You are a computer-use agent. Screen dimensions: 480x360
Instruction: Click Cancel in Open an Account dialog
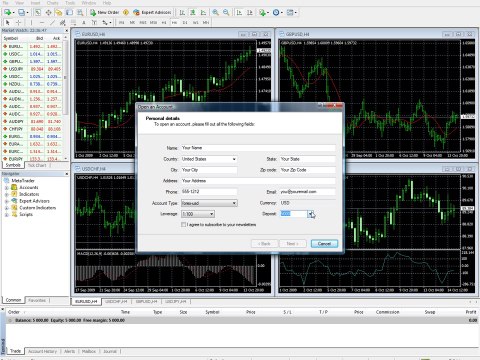point(324,244)
